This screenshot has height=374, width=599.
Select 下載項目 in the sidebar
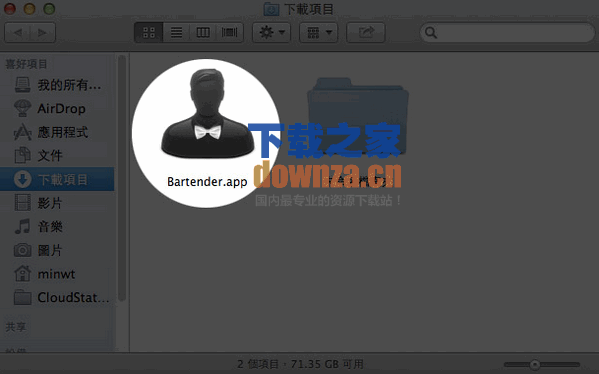click(x=57, y=179)
